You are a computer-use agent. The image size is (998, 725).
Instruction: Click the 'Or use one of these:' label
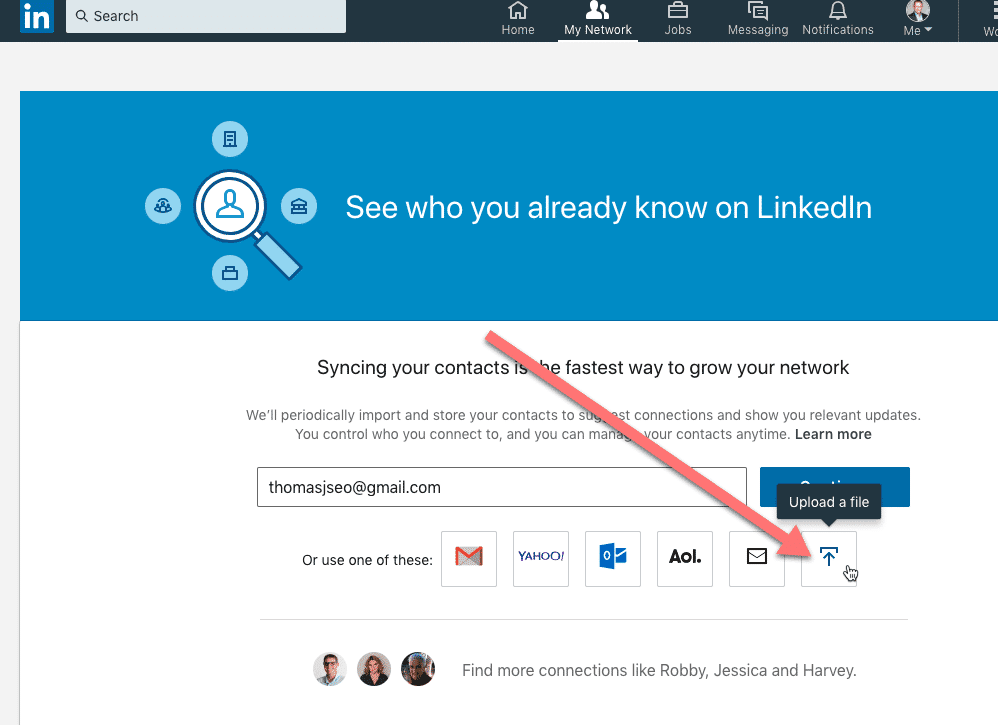tap(367, 560)
